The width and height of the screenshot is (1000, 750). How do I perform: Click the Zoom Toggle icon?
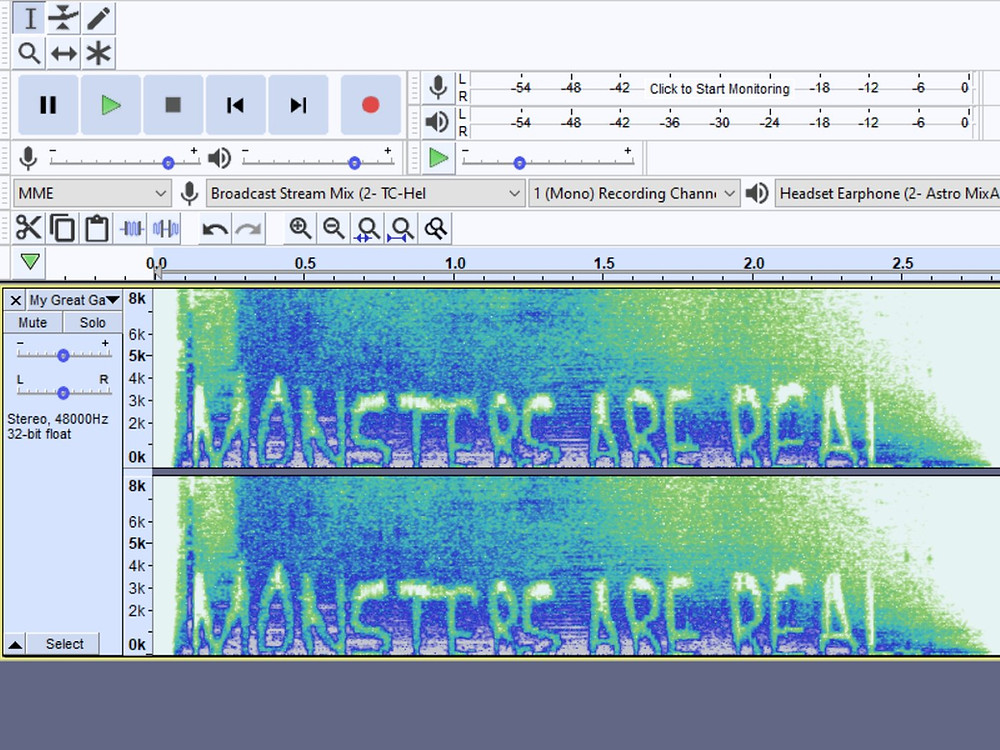coord(436,228)
